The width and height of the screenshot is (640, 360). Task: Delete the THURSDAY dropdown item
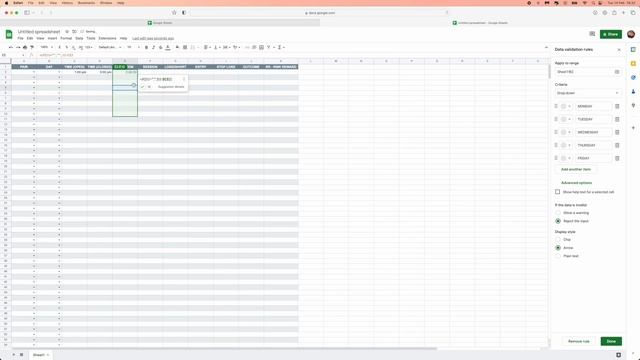pos(617,145)
